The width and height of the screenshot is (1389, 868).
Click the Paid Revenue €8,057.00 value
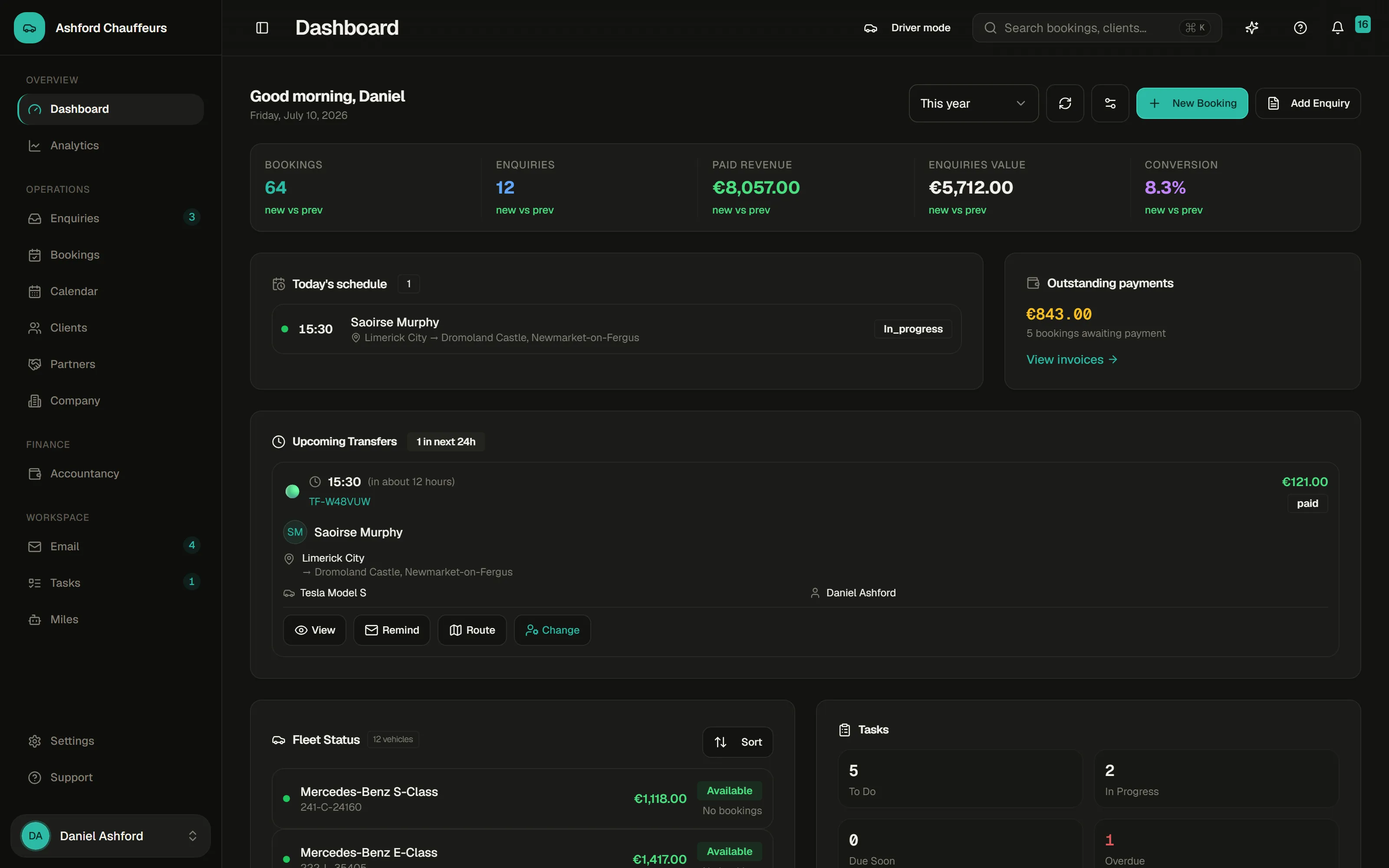(x=756, y=188)
